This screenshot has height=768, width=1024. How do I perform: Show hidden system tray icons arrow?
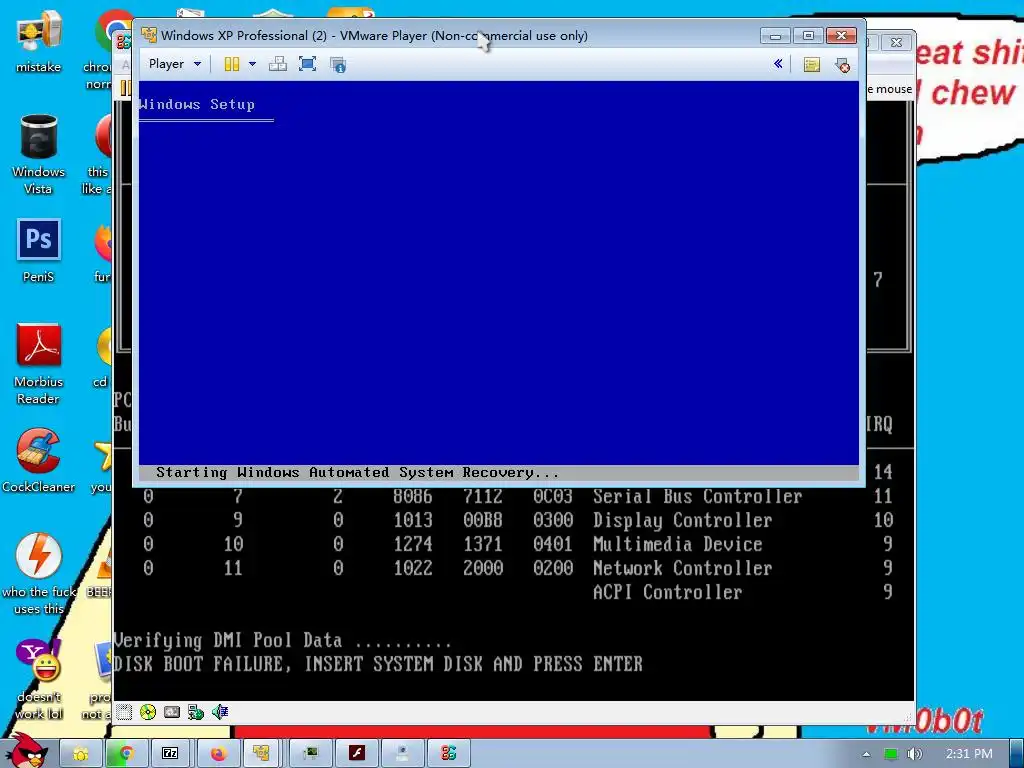click(x=866, y=754)
